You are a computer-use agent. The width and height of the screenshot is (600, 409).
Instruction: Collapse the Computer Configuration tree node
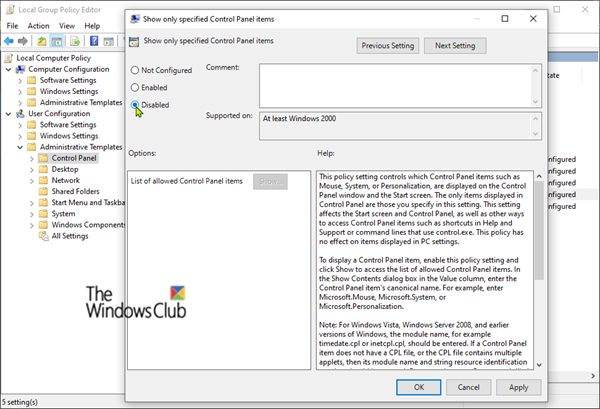(x=8, y=69)
